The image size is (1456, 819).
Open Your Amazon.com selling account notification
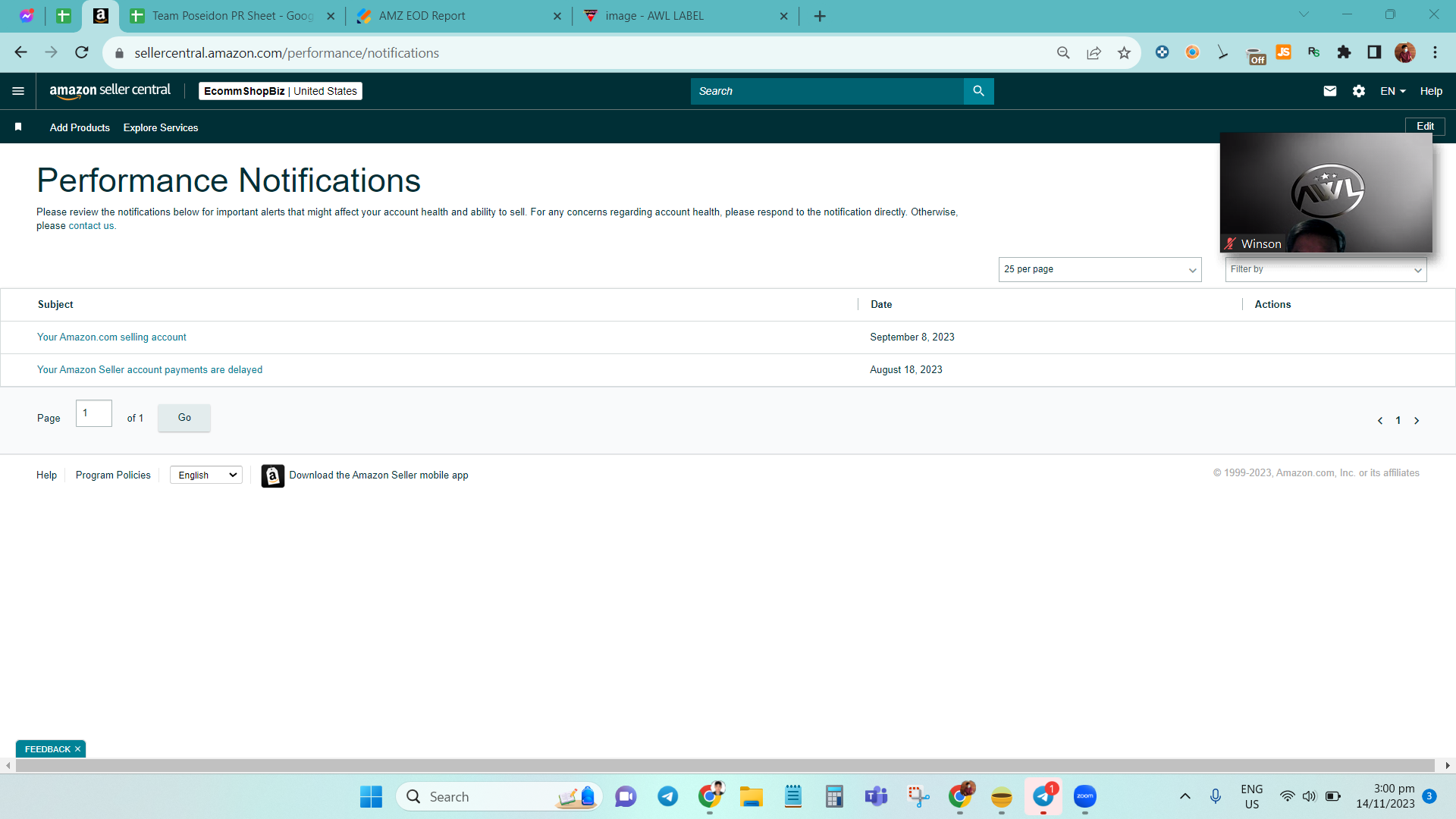click(x=111, y=337)
